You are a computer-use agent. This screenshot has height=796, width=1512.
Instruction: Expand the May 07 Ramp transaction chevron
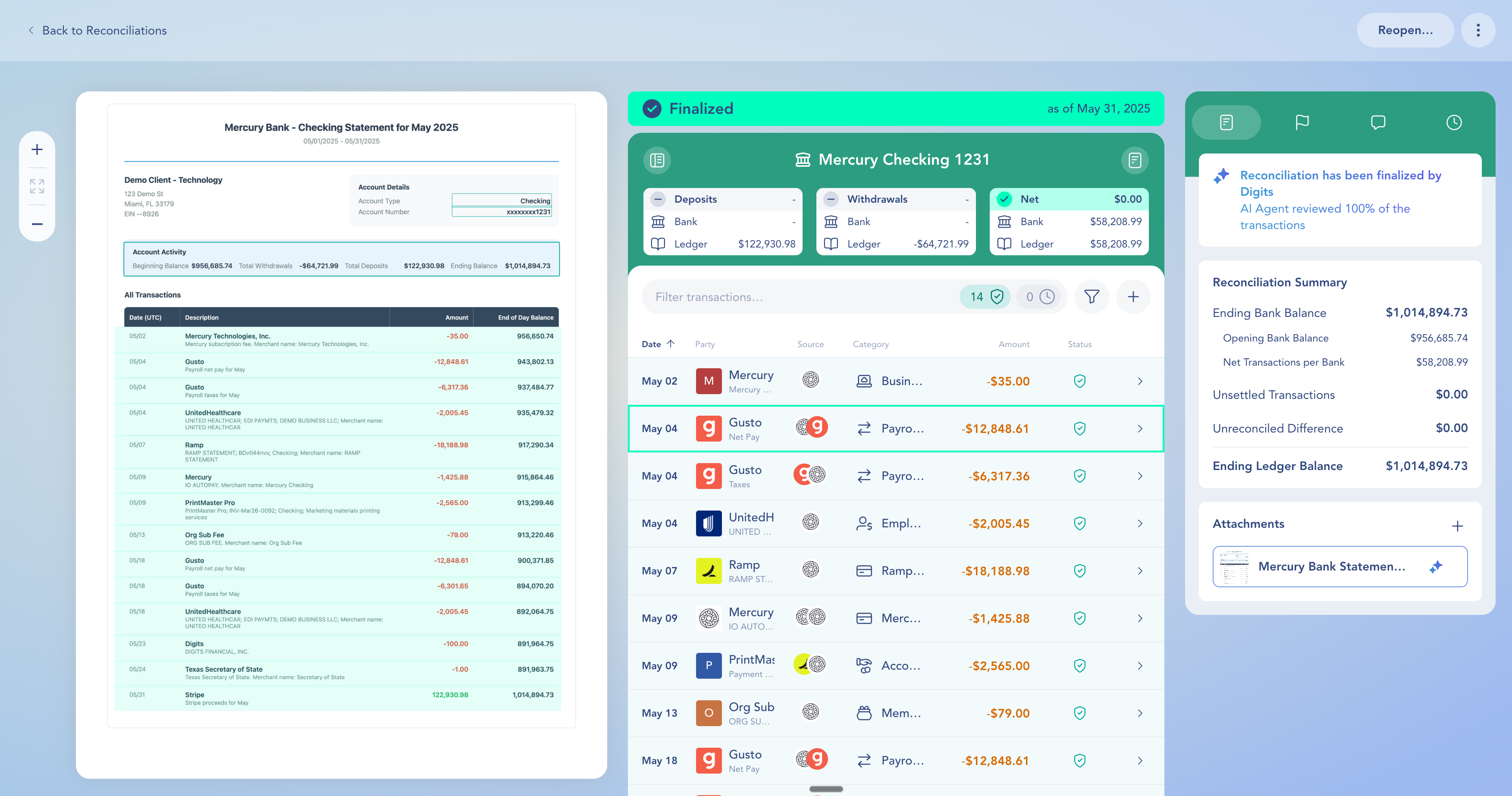[1140, 571]
